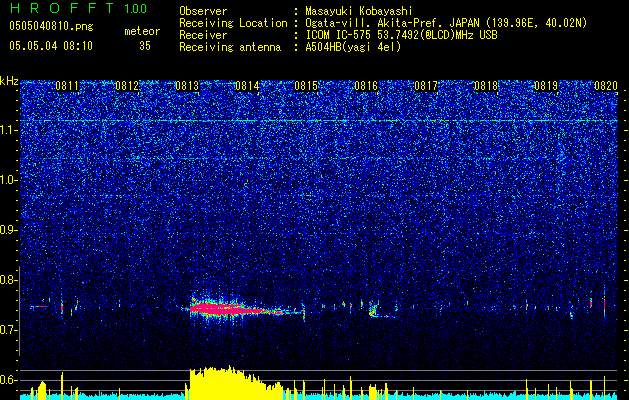Click the Observer field label

click(x=203, y=11)
